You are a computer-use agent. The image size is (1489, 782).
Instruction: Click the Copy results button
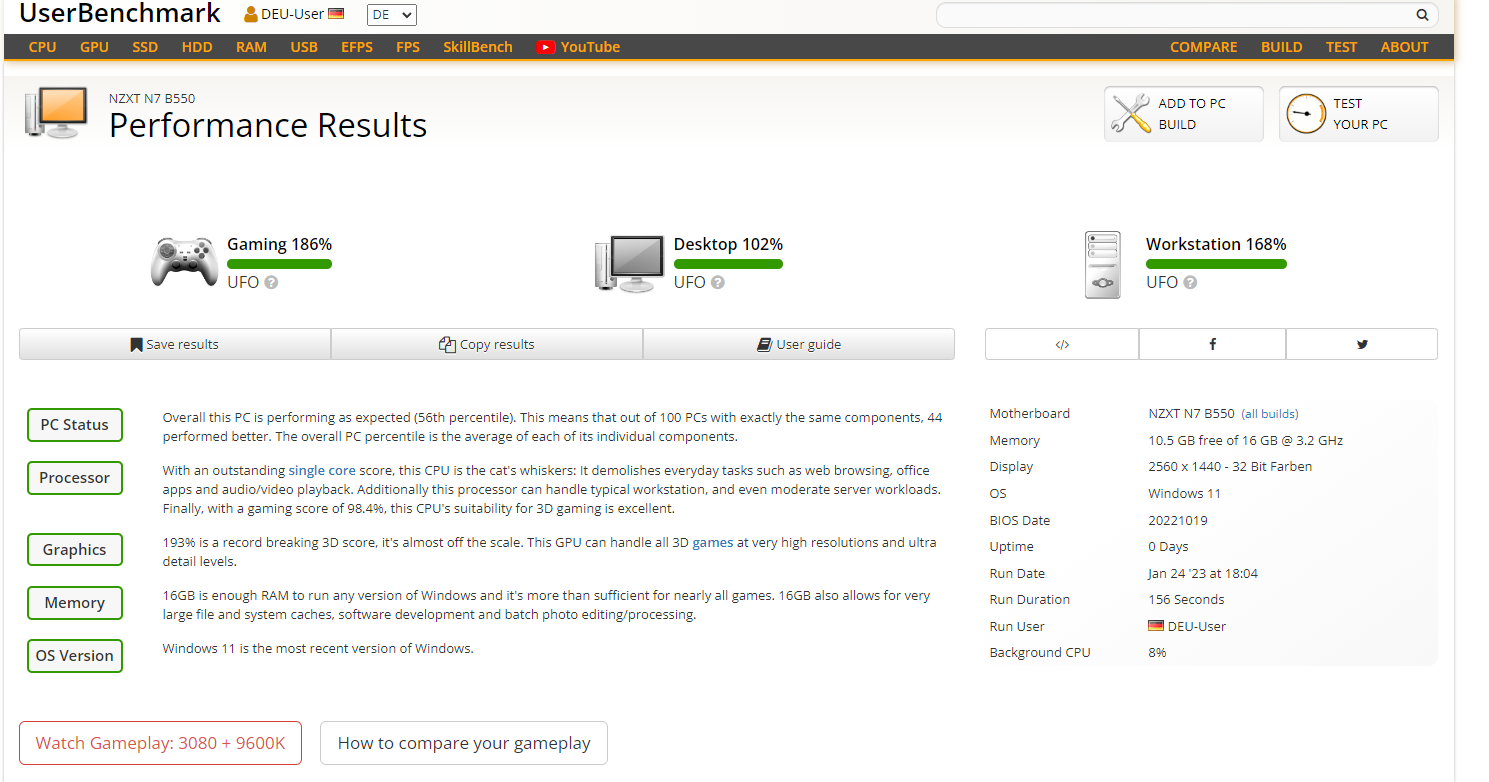click(487, 344)
